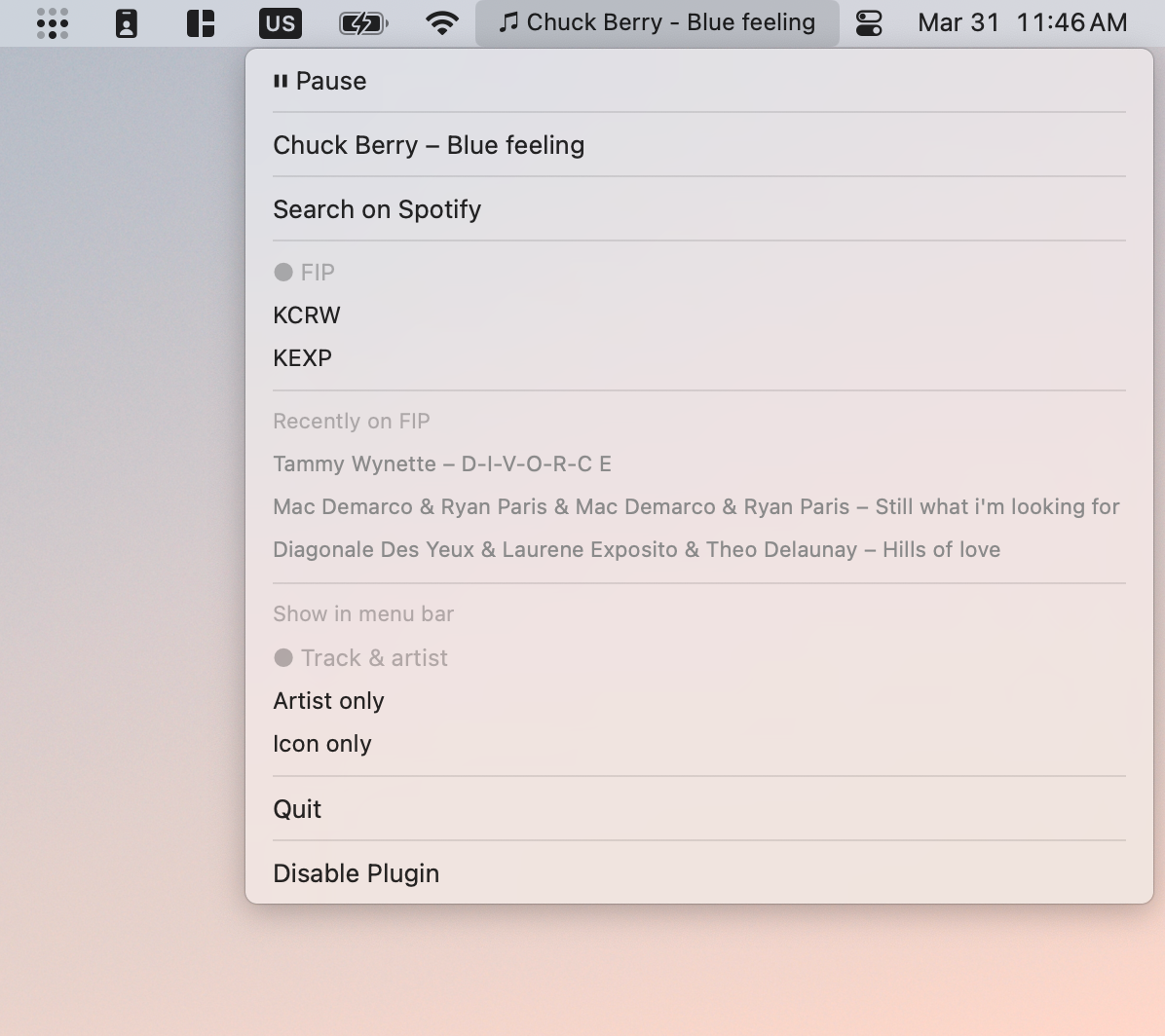Switch to the KEXP station

click(303, 358)
